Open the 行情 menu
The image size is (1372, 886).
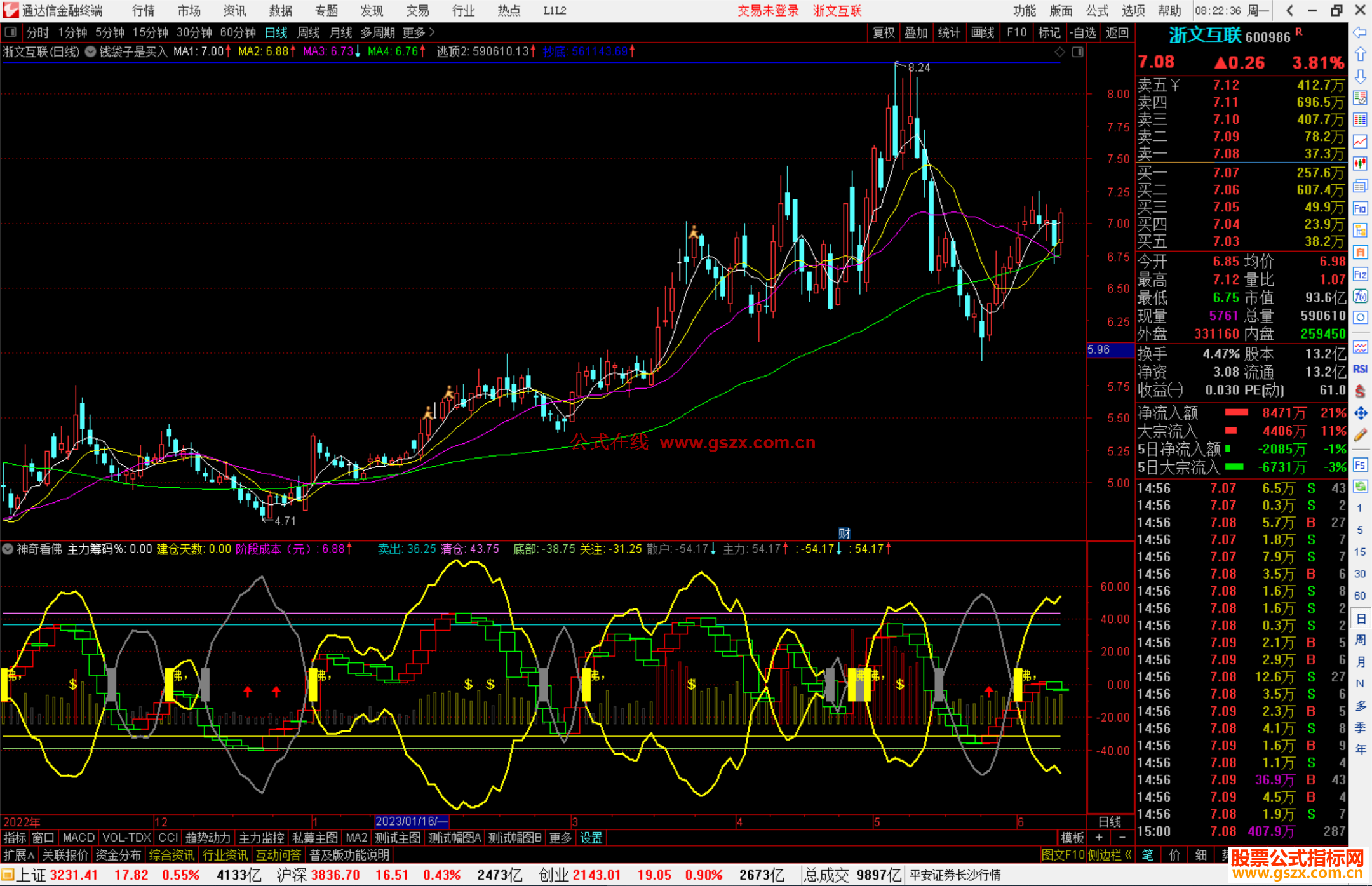click(144, 11)
